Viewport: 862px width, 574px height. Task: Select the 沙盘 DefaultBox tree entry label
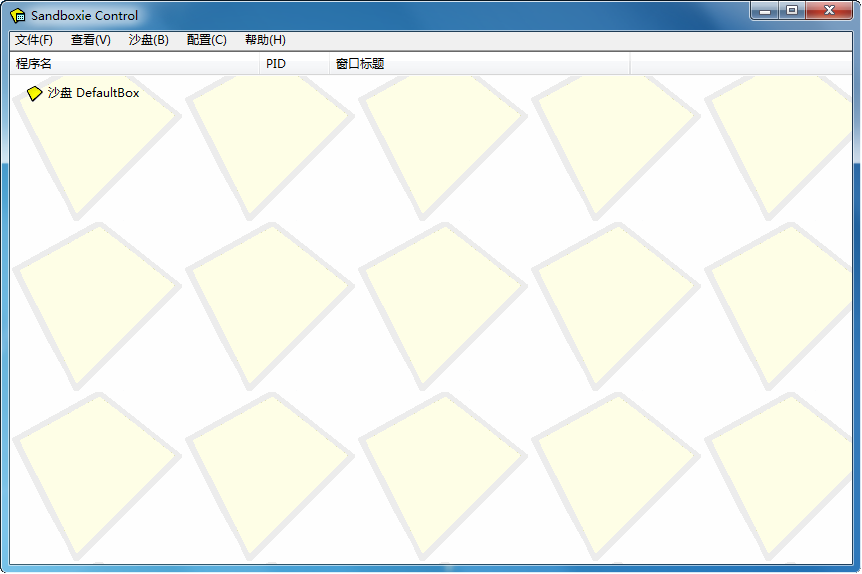pyautogui.click(x=94, y=93)
